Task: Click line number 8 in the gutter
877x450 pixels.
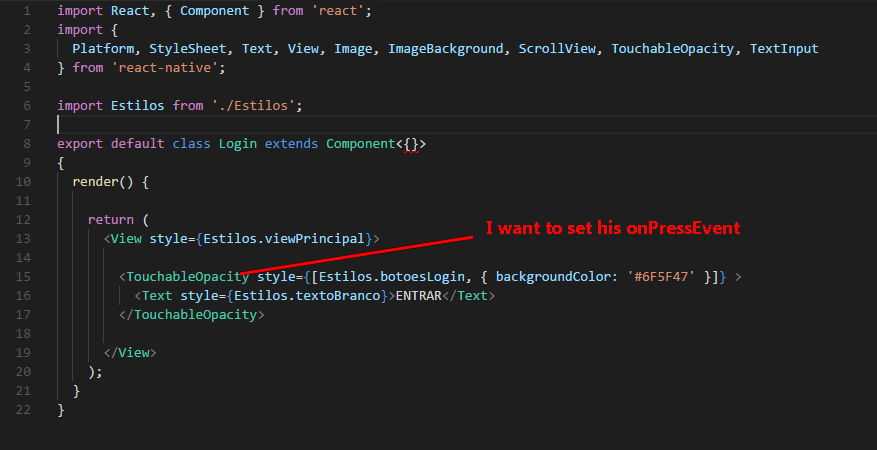Action: [x=27, y=144]
